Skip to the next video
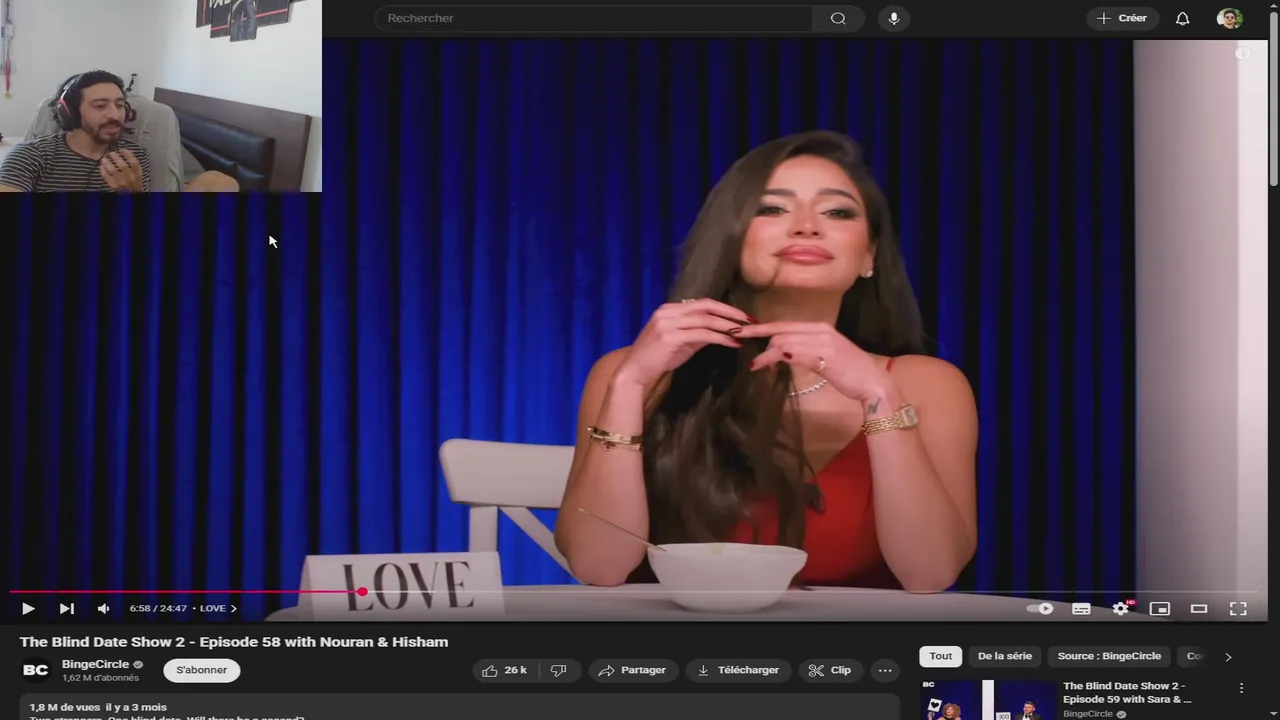The image size is (1280, 720). coord(66,608)
